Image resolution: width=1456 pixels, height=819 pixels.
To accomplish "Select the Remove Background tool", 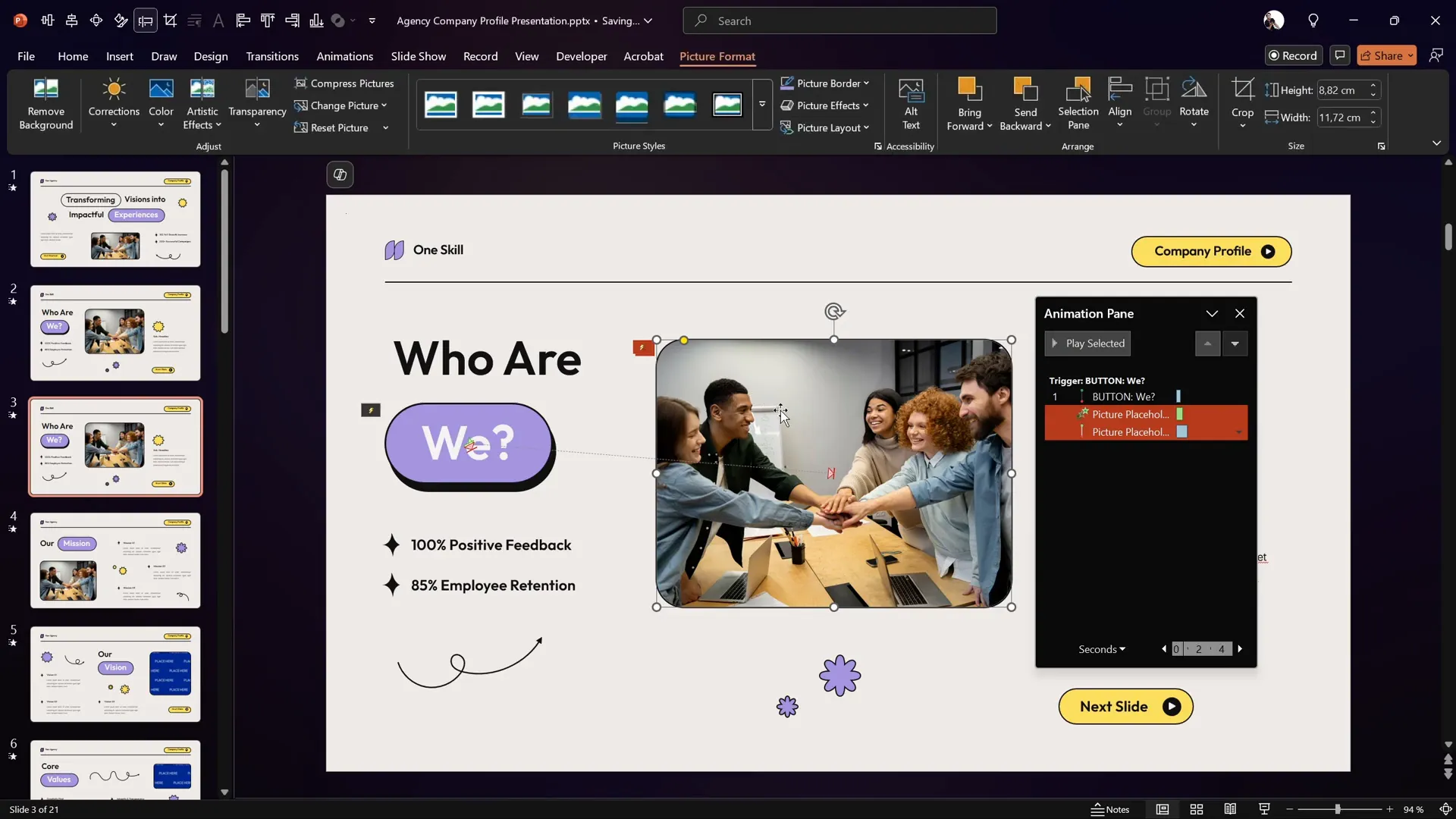I will (45, 104).
